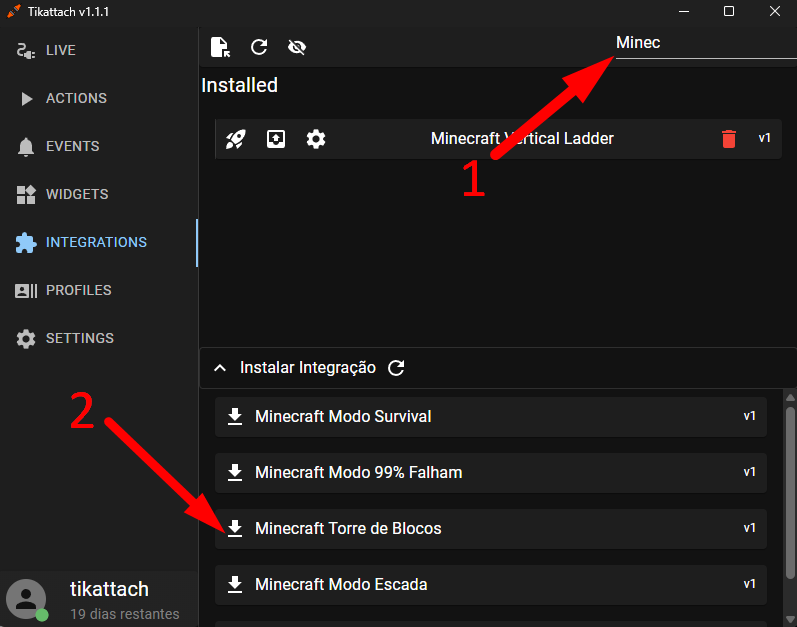Screen dimensions: 797x627
Task: Launch Minecraft Vertical Ladder with rocket icon
Action: tap(235, 139)
